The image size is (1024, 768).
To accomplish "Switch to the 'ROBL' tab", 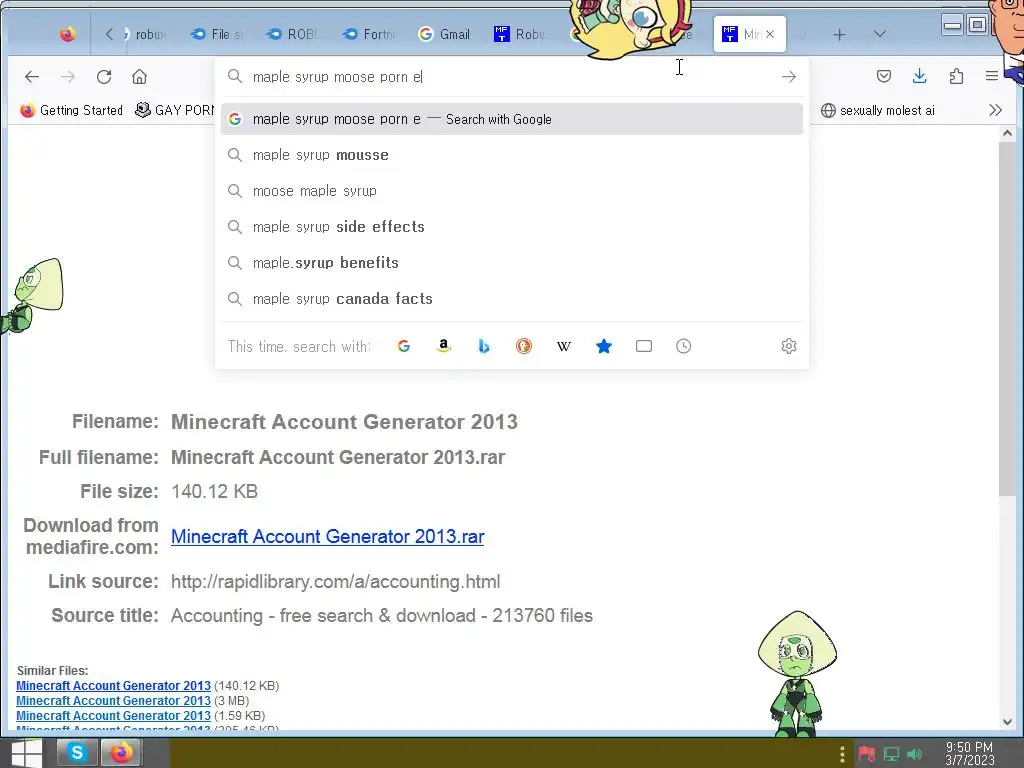I will [x=292, y=34].
